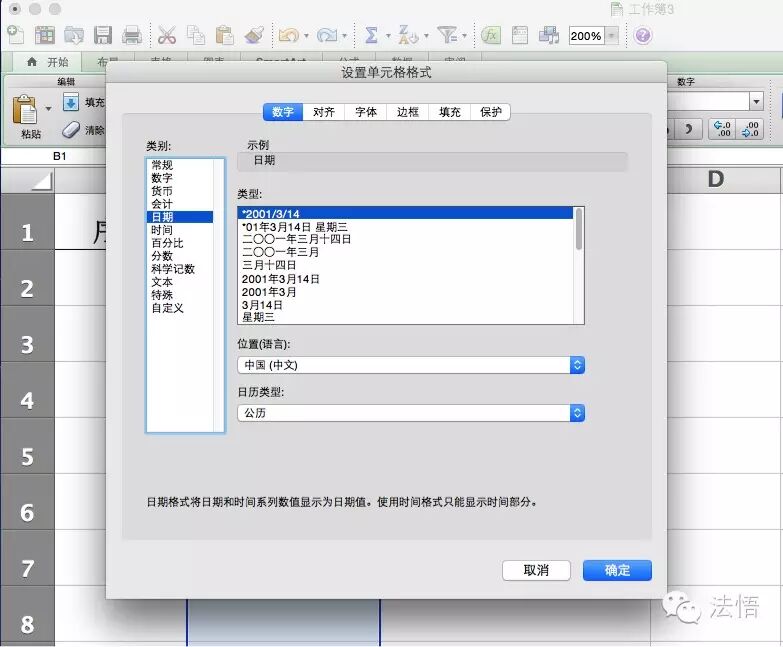The image size is (783, 647).
Task: Click the Undo arrow icon
Action: point(289,35)
